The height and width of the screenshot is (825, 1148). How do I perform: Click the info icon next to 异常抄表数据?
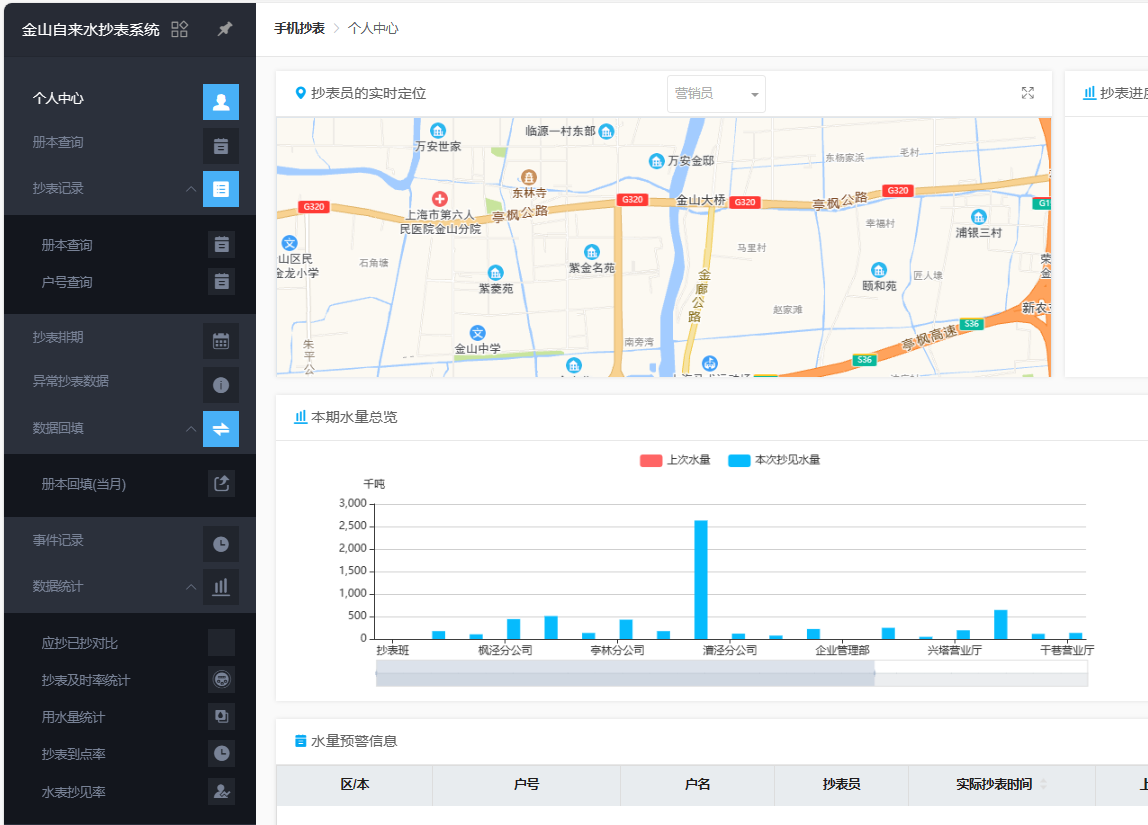(x=221, y=384)
